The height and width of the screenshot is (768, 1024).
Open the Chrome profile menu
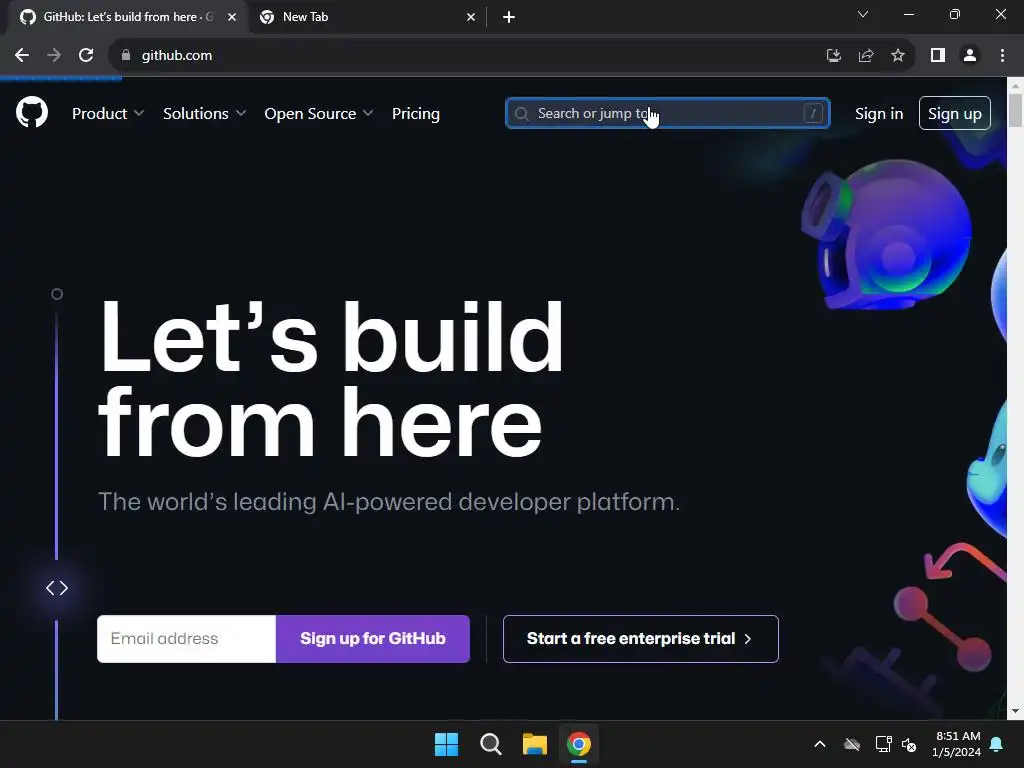(970, 56)
